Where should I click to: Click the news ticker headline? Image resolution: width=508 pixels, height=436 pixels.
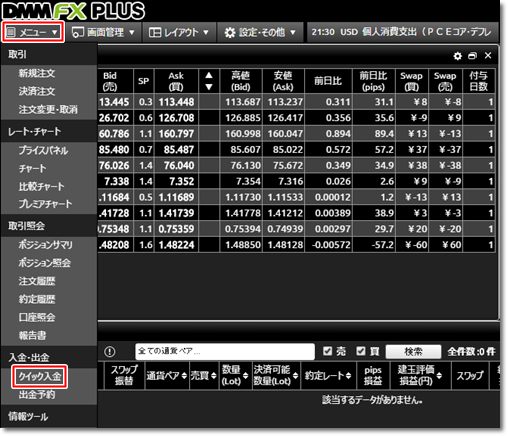pos(402,32)
